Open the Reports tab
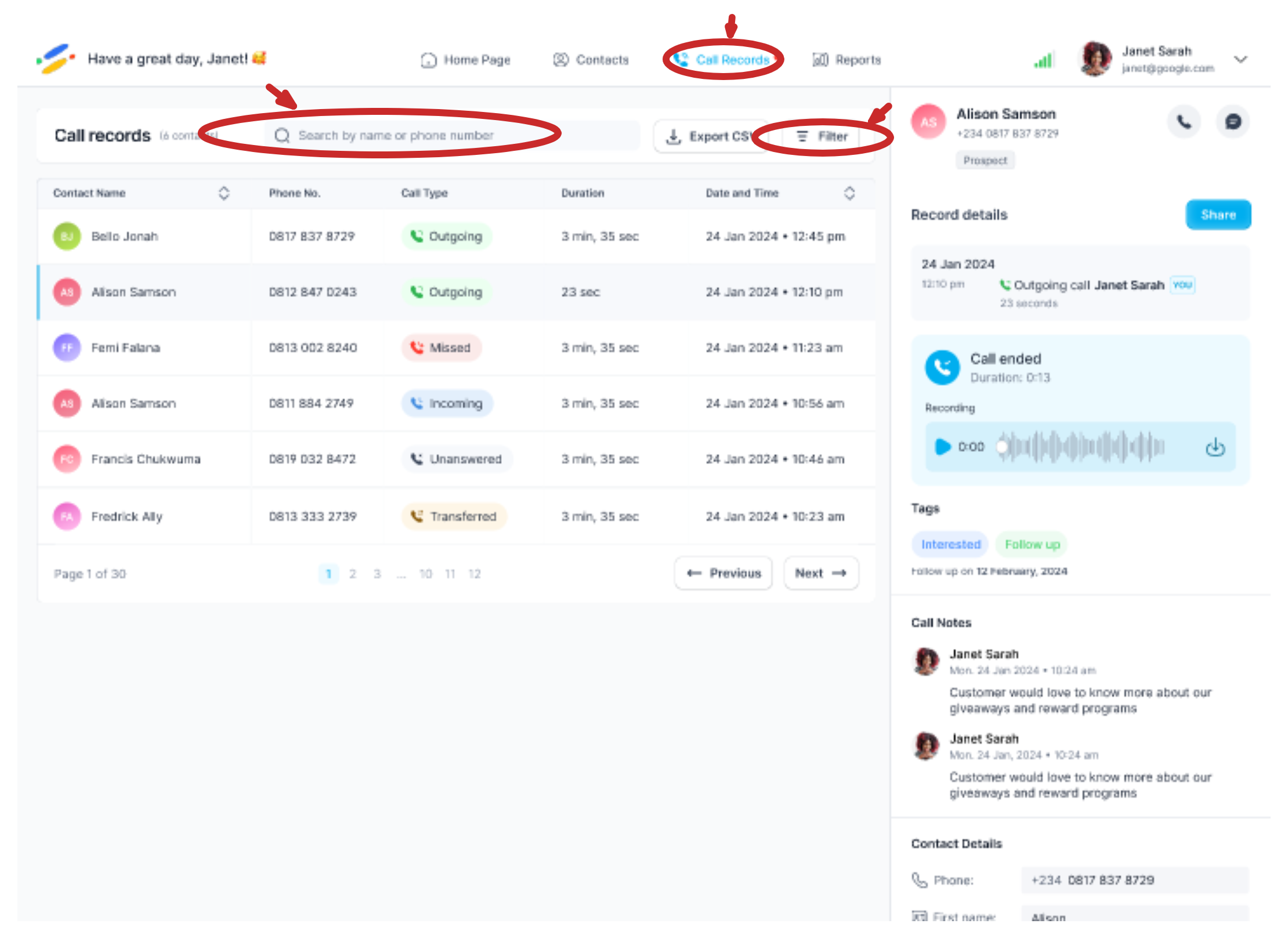Screen dimensions: 1288x938 click(x=847, y=60)
